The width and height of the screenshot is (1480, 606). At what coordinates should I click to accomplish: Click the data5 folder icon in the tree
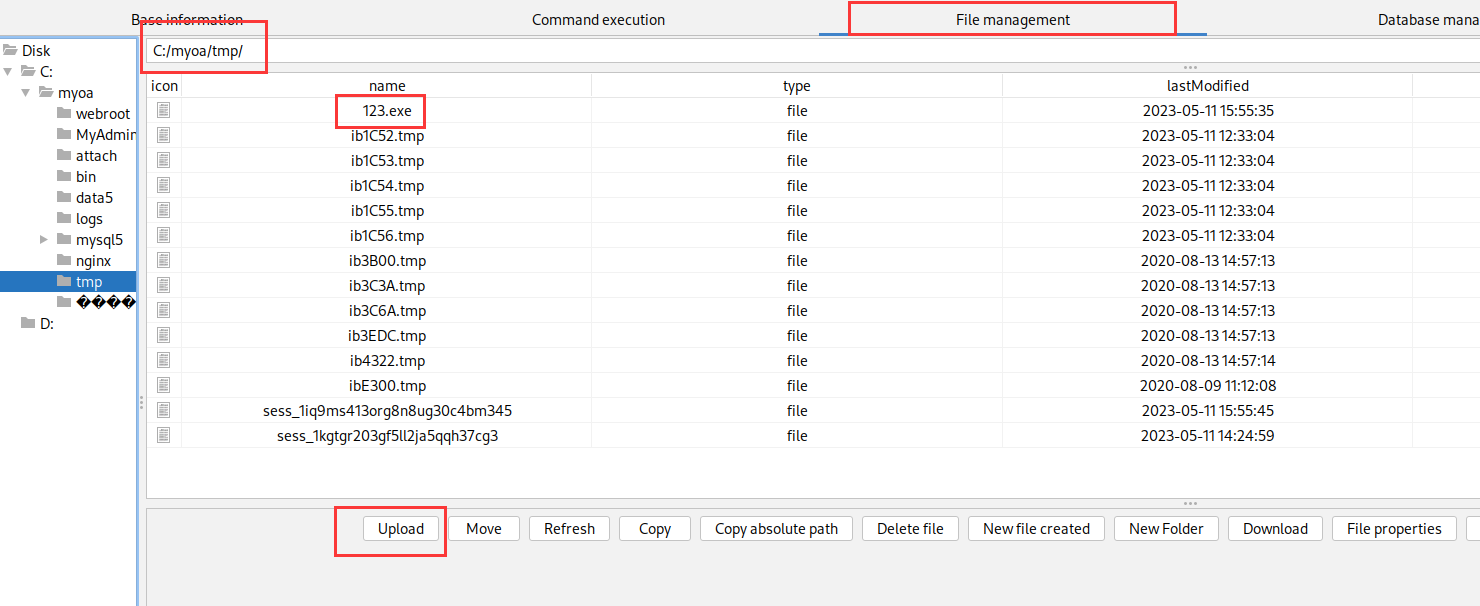click(x=64, y=198)
